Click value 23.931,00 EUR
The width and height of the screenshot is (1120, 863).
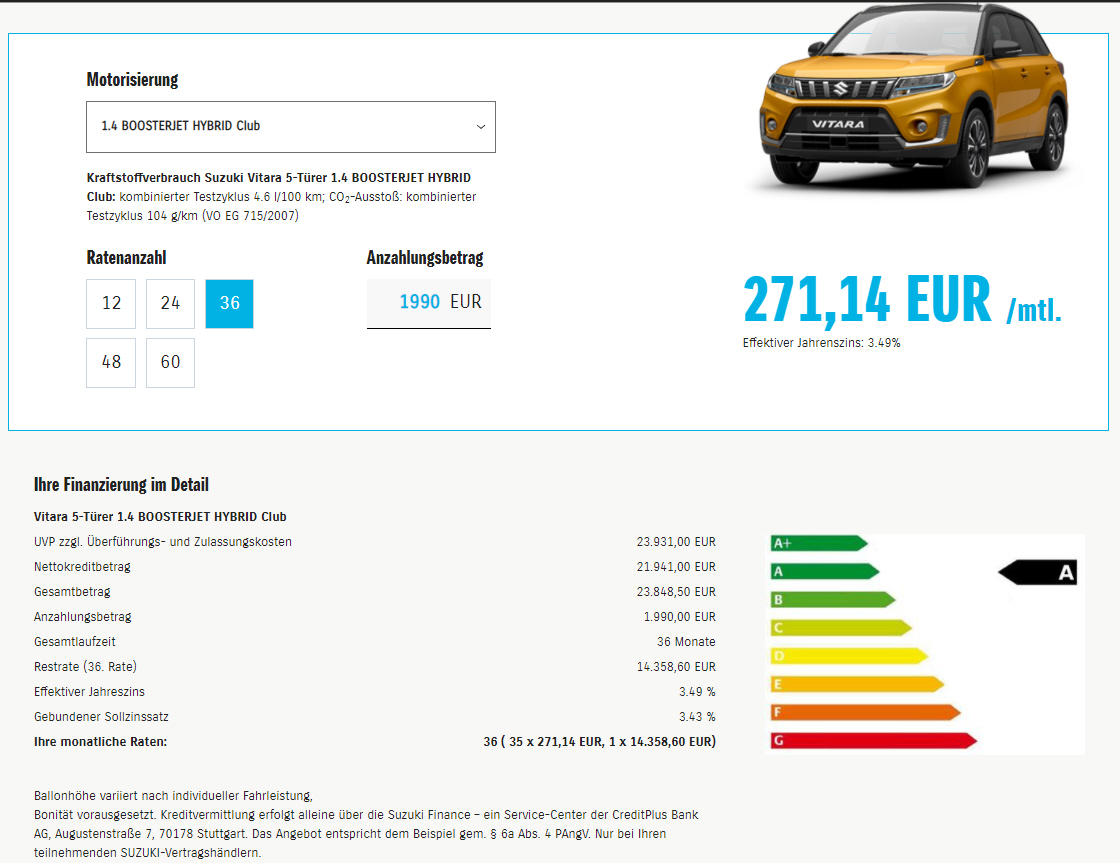pyautogui.click(x=676, y=542)
